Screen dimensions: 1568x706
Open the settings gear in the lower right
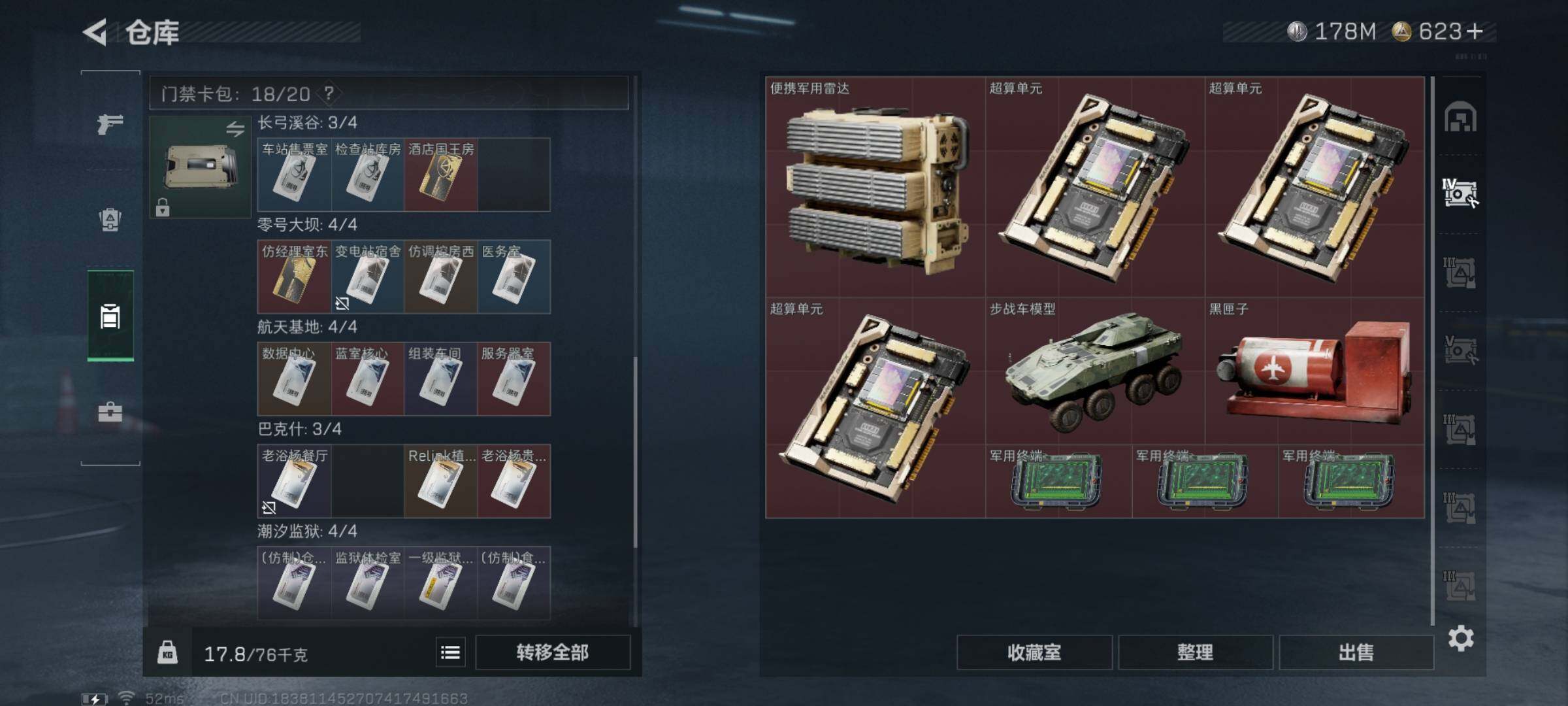(x=1461, y=638)
